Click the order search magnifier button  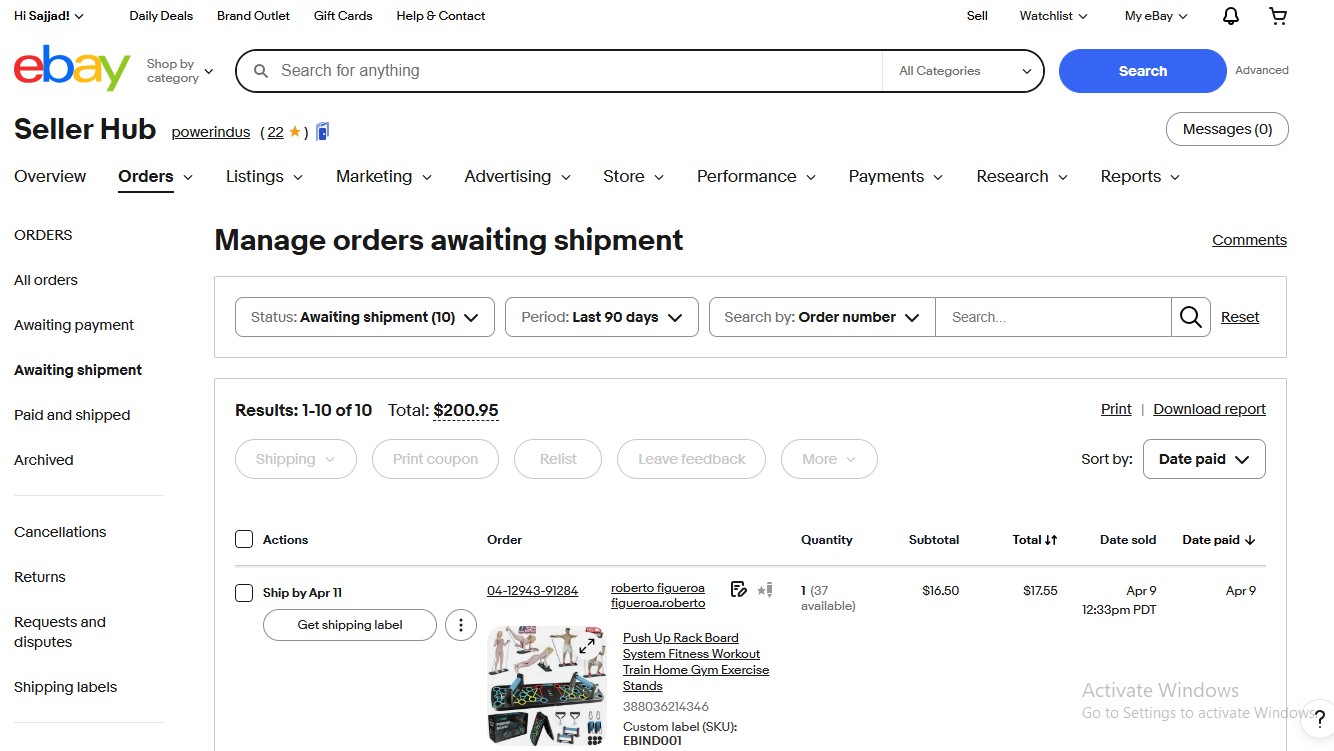click(x=1190, y=317)
